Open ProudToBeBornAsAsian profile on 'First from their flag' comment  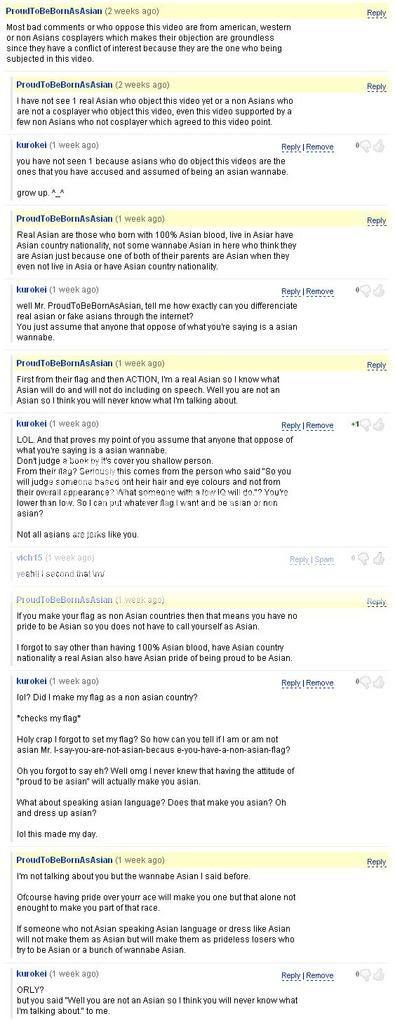pos(65,363)
